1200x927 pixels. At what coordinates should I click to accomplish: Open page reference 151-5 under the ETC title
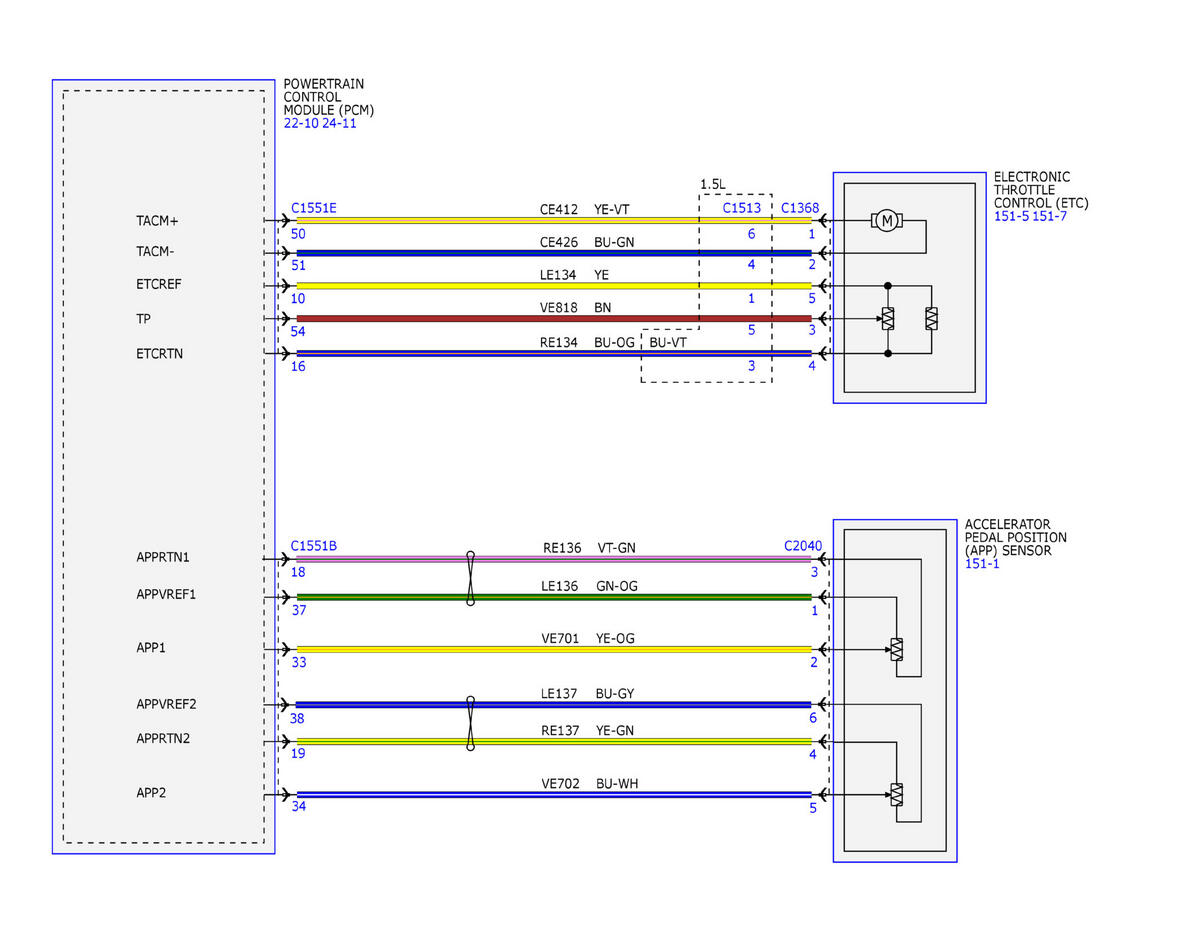(1013, 216)
